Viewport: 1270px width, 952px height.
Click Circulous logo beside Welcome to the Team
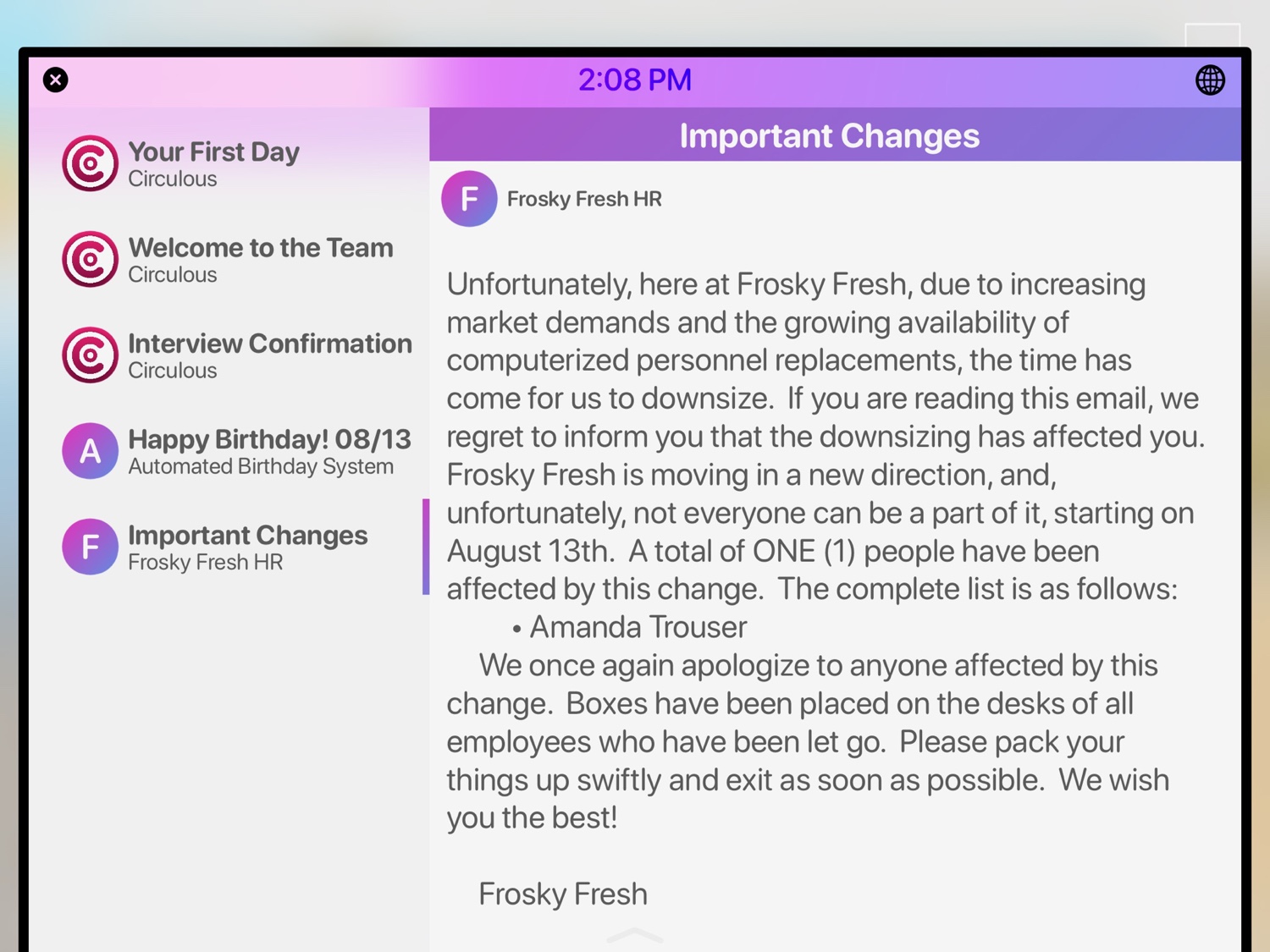pos(90,259)
